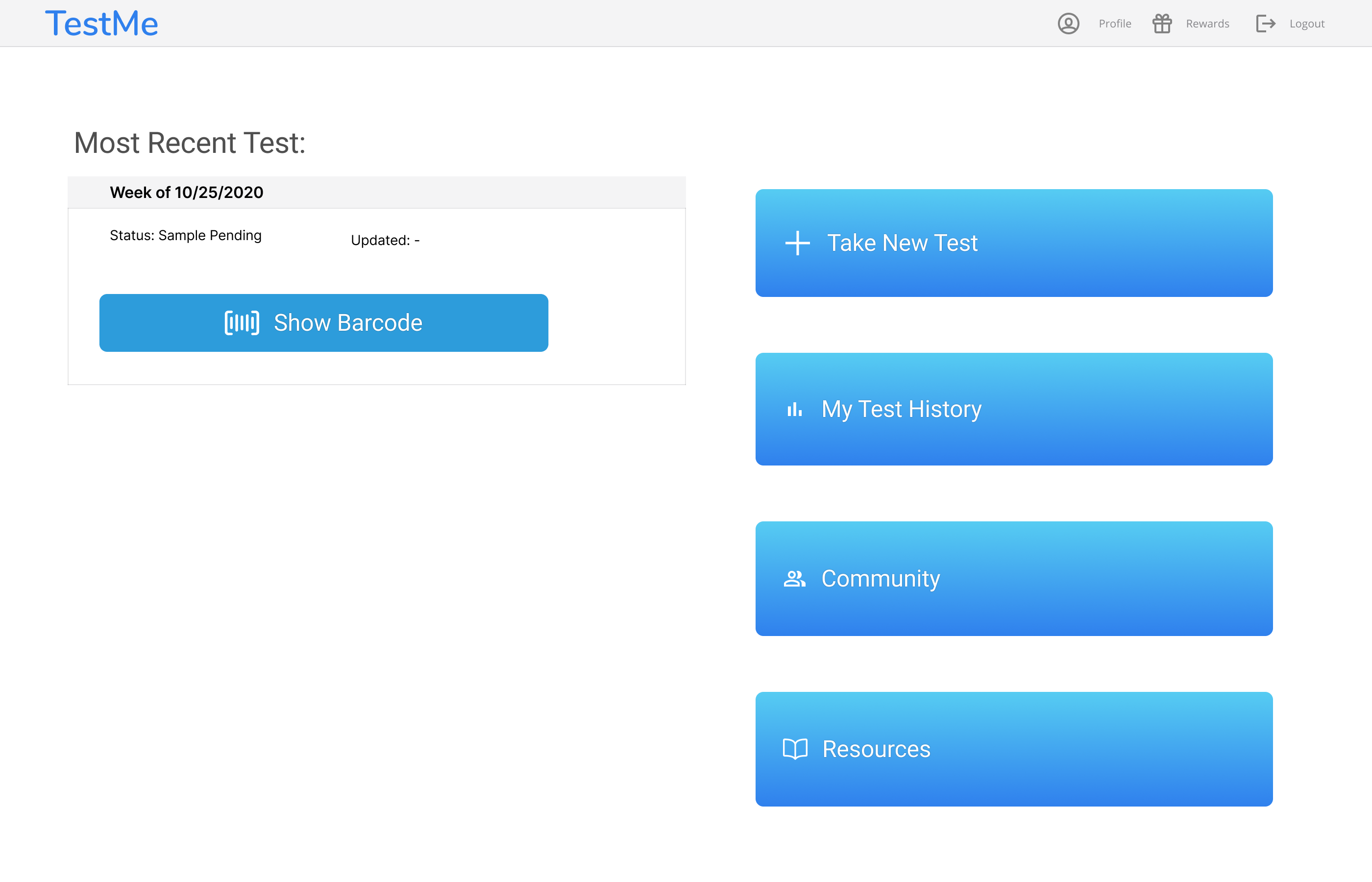Click the Rewards gift icon
This screenshot has width=1372, height=882.
tap(1162, 24)
